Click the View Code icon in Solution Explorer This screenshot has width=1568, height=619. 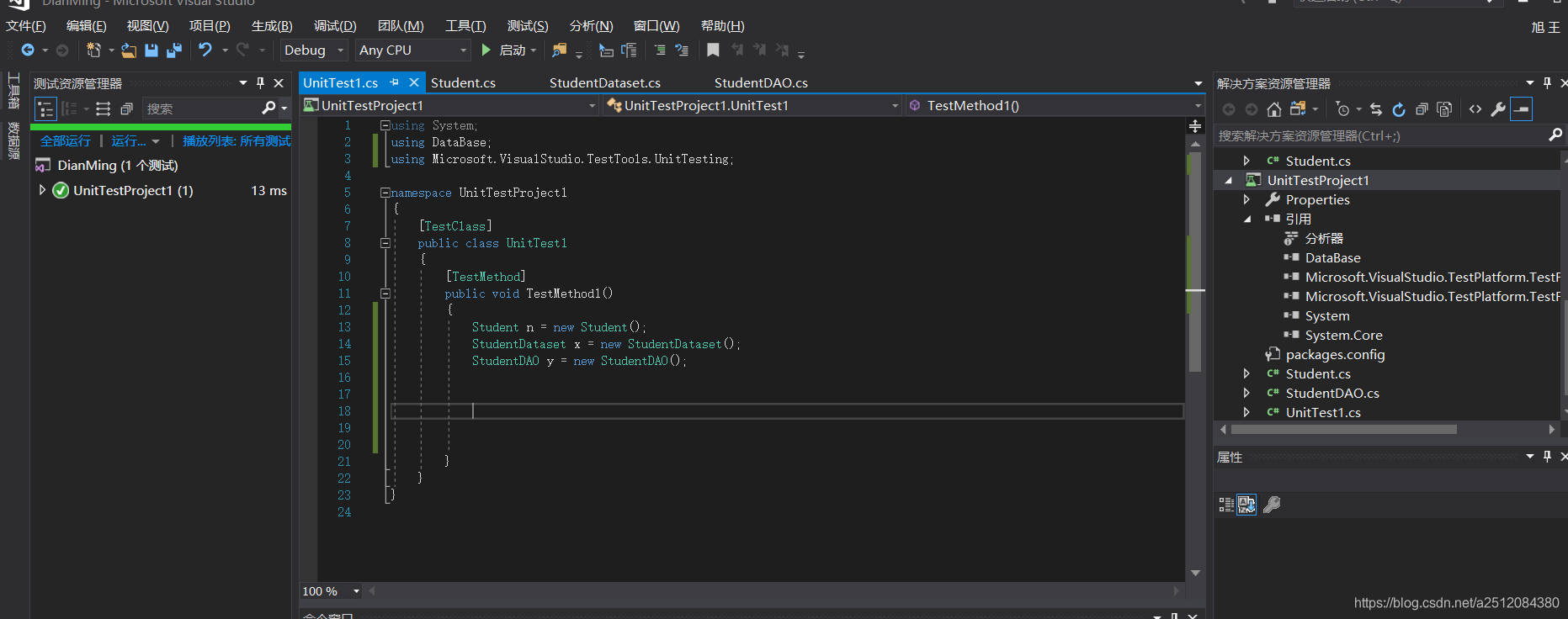coord(1475,109)
